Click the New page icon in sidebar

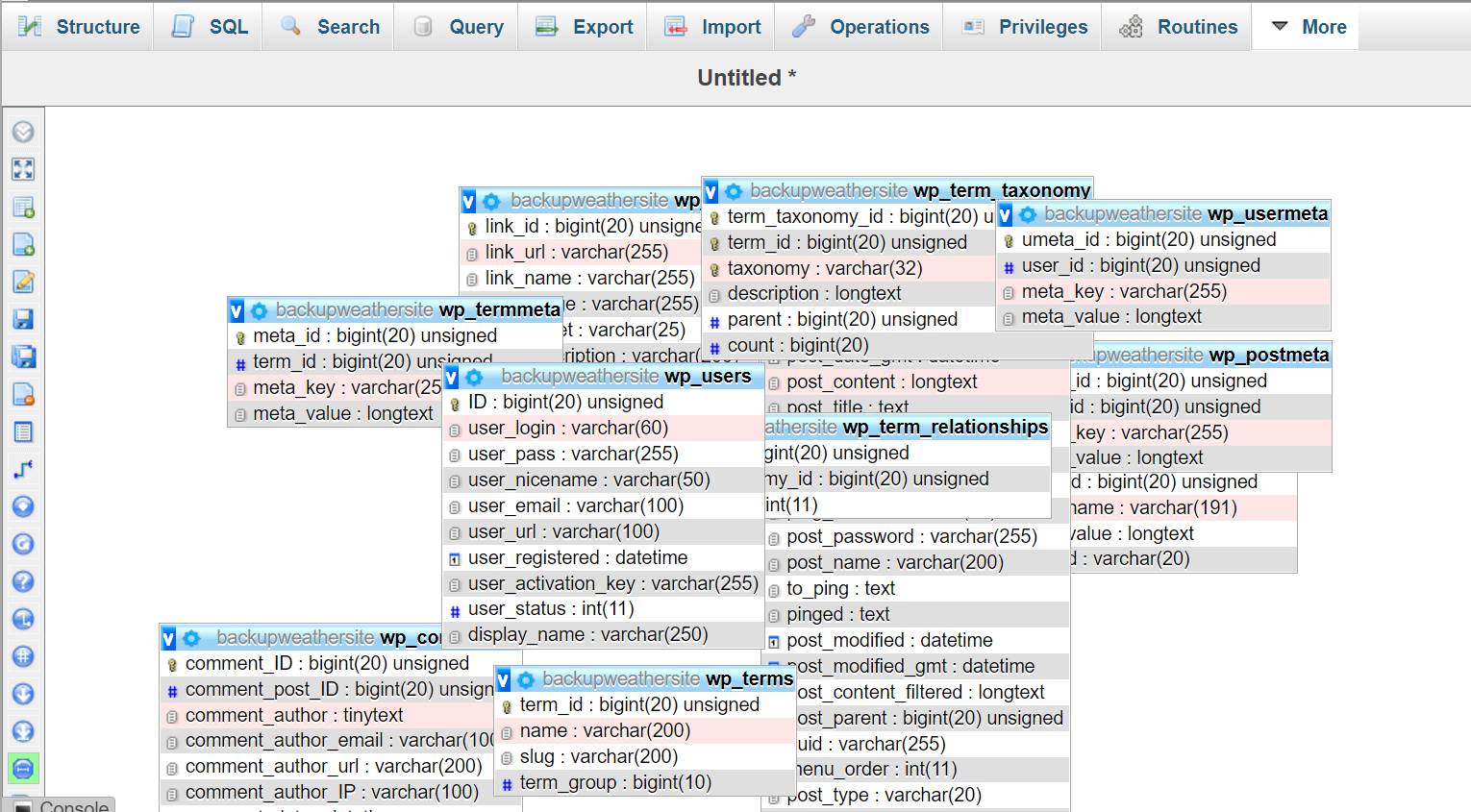click(x=23, y=244)
